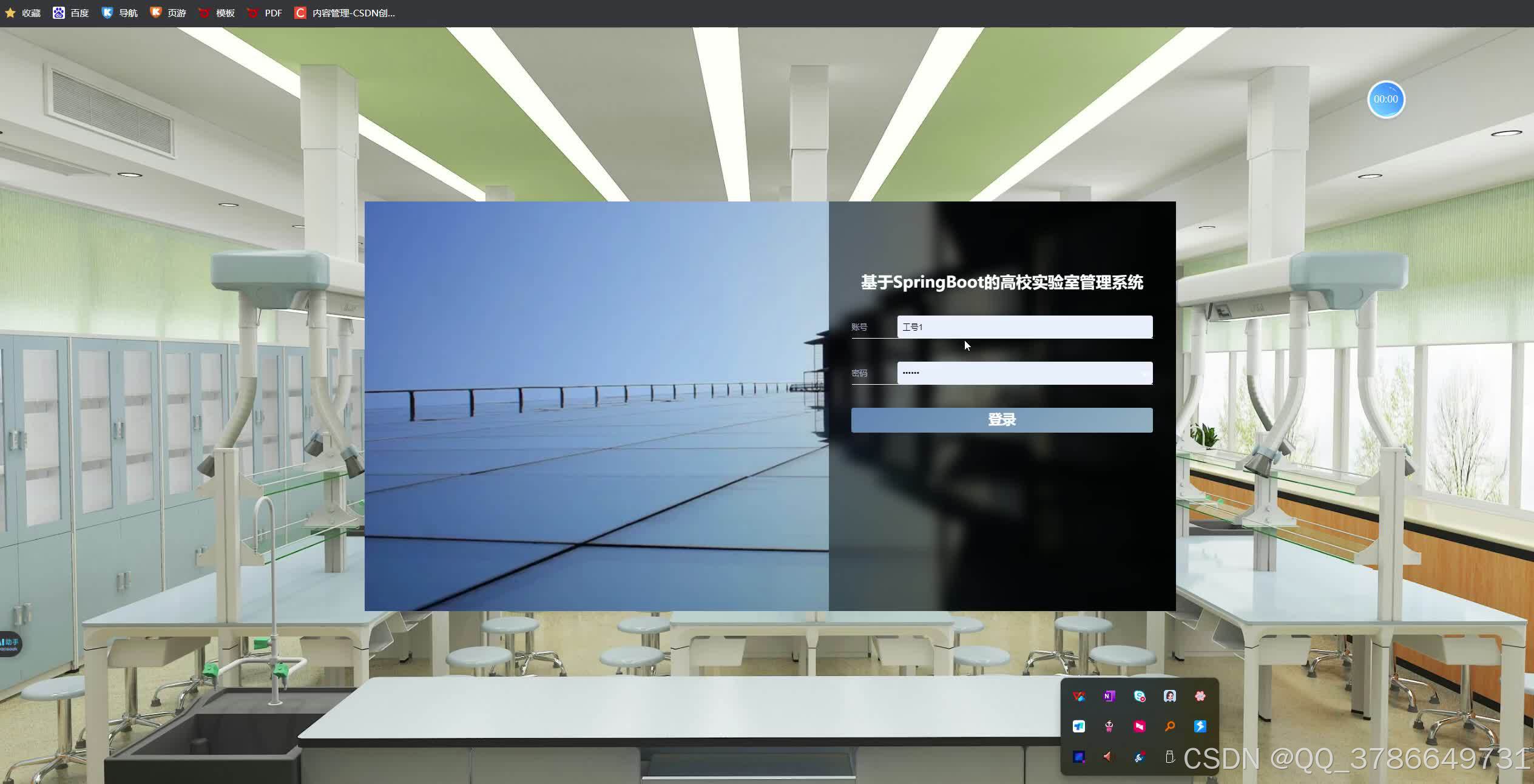Open the OneNote tray icon
The height and width of the screenshot is (784, 1534).
point(1109,696)
